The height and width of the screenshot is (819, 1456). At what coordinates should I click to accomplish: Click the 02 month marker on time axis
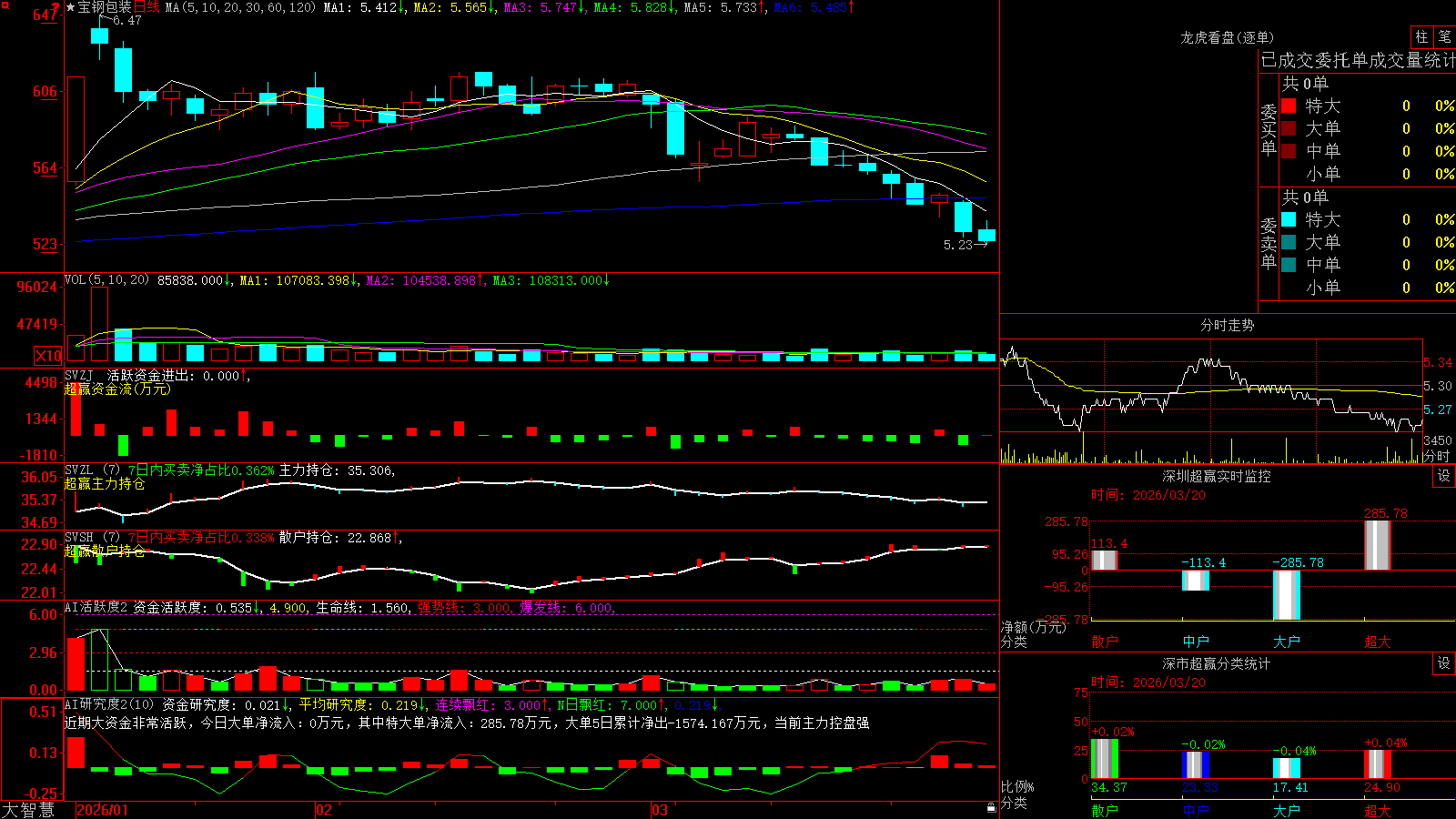pos(324,810)
